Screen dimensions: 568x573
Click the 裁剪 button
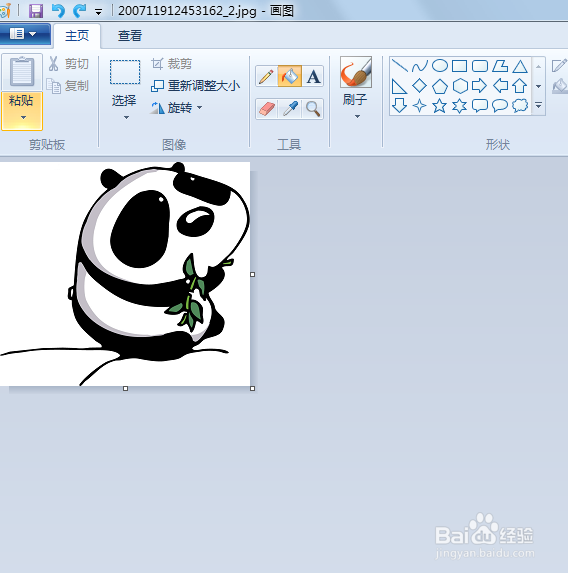tap(172, 64)
